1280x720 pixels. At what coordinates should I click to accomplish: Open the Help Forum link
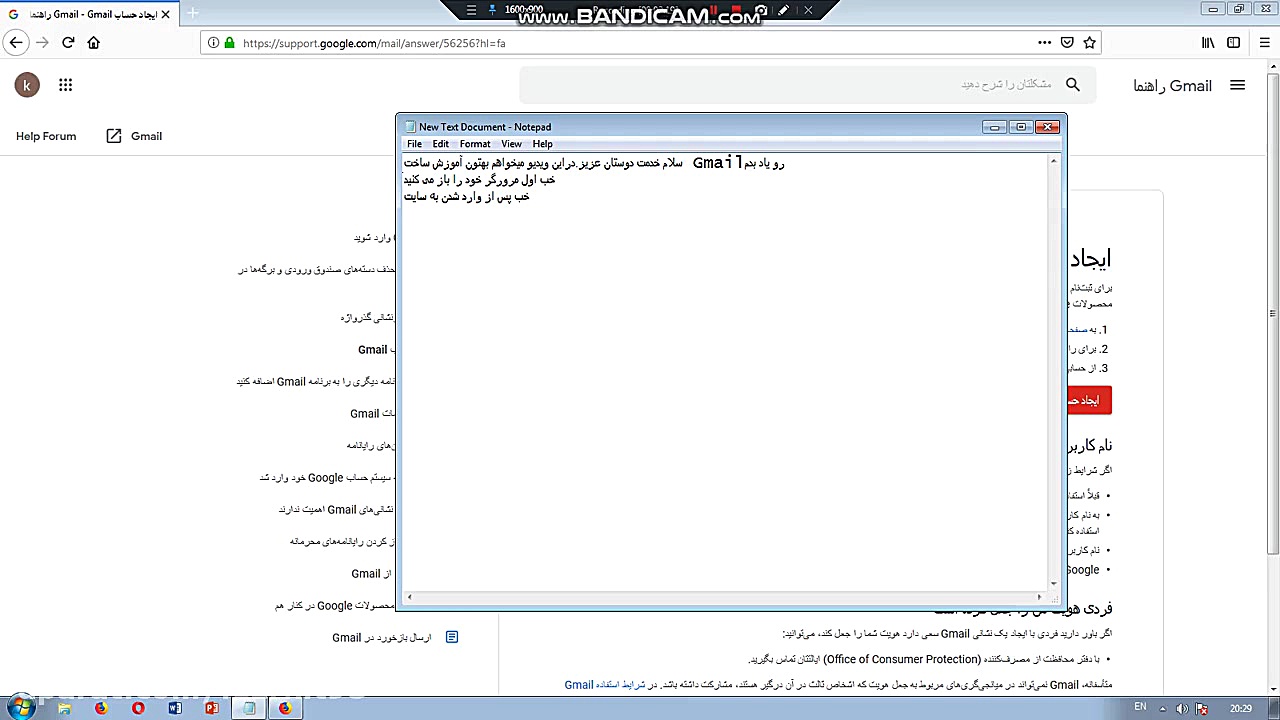[x=46, y=136]
